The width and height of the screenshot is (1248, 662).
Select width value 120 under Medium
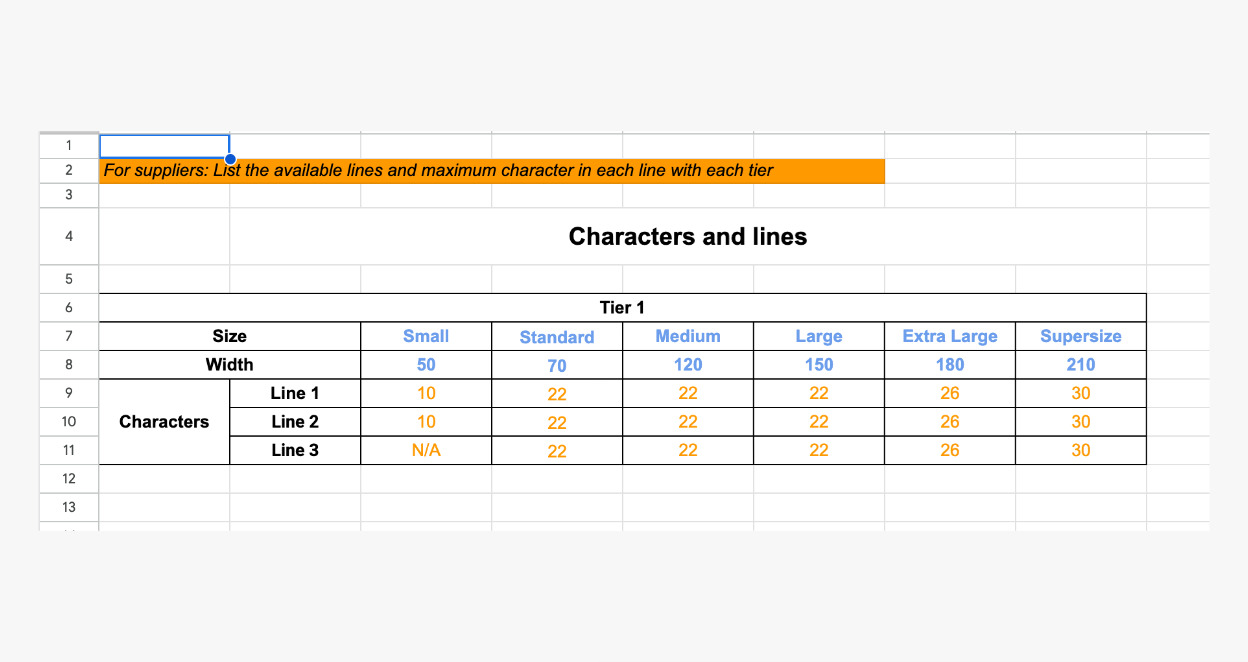pos(688,365)
